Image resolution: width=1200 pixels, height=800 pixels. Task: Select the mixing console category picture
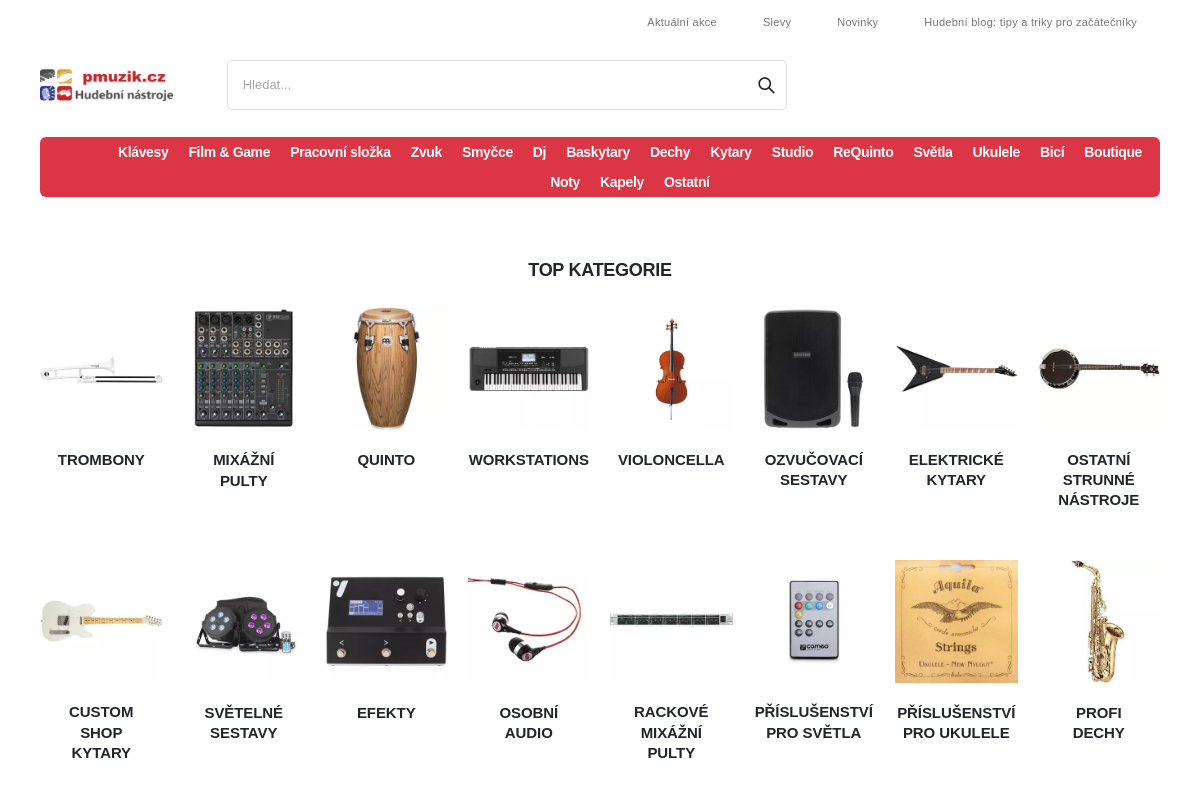point(244,370)
